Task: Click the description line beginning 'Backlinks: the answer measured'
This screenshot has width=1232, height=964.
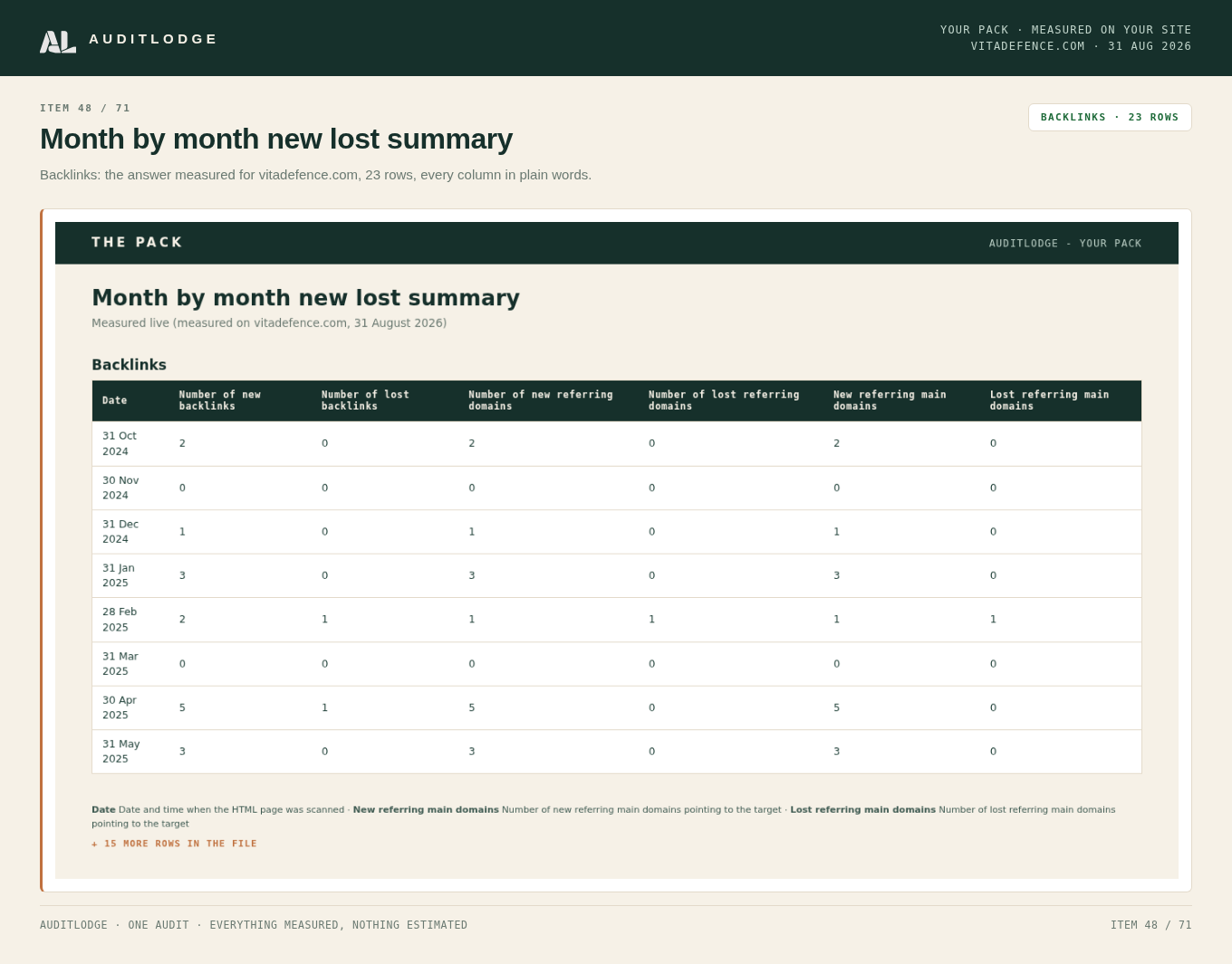Action: (315, 175)
